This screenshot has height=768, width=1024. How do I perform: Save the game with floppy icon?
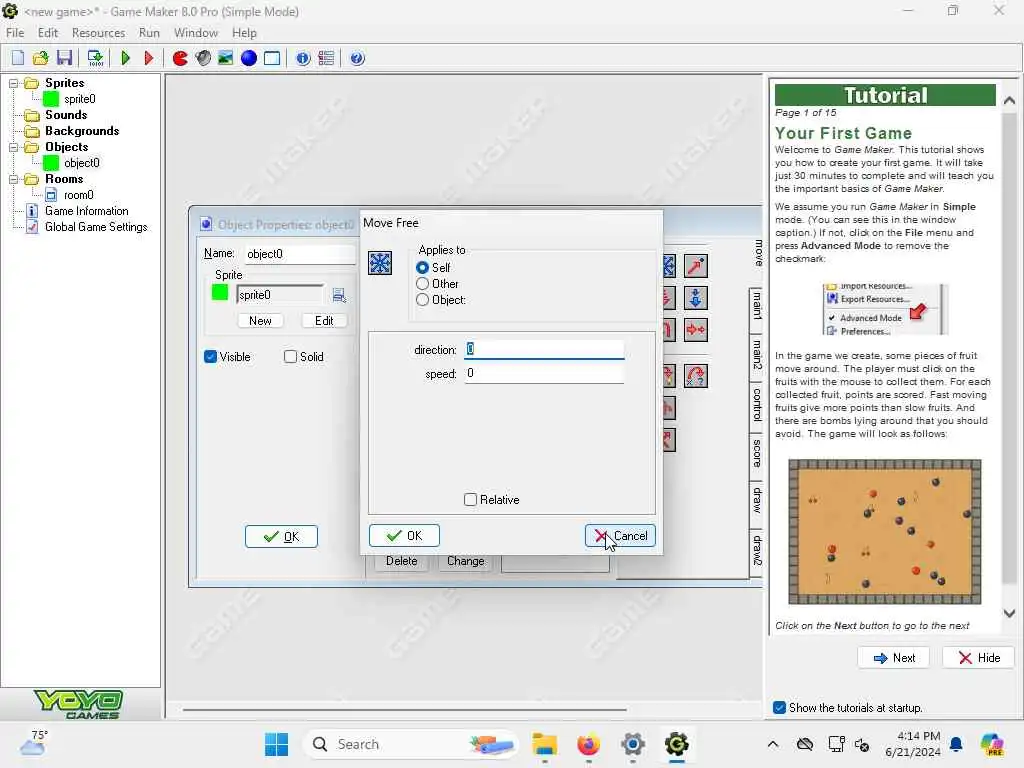(64, 58)
